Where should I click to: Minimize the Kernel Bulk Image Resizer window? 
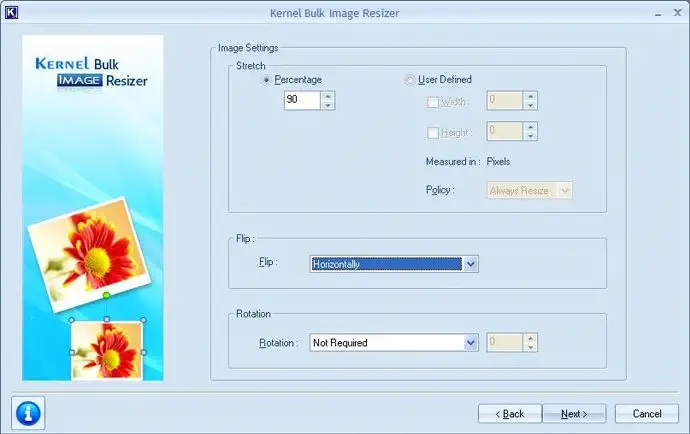coord(658,14)
